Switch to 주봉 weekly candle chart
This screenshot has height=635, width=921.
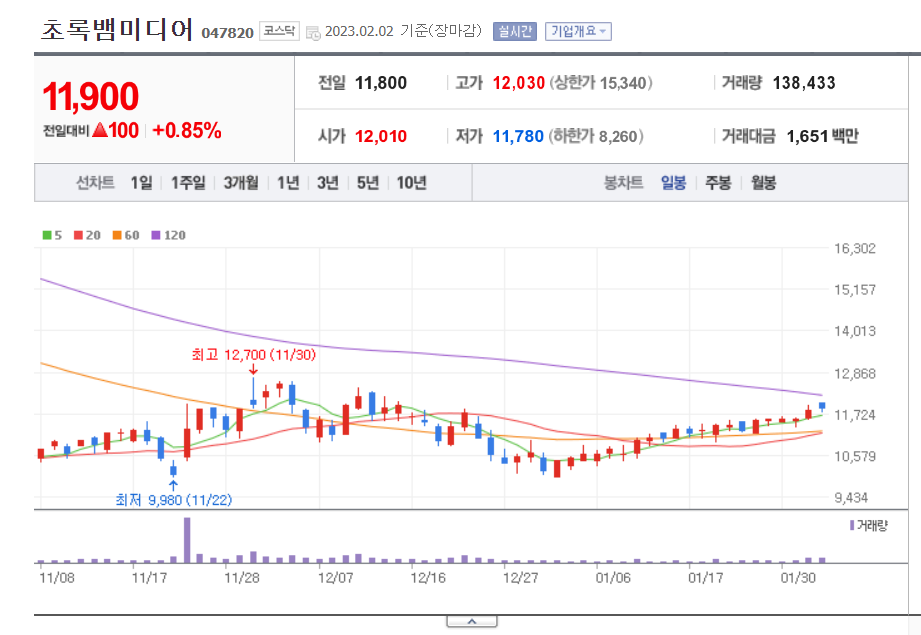click(718, 183)
